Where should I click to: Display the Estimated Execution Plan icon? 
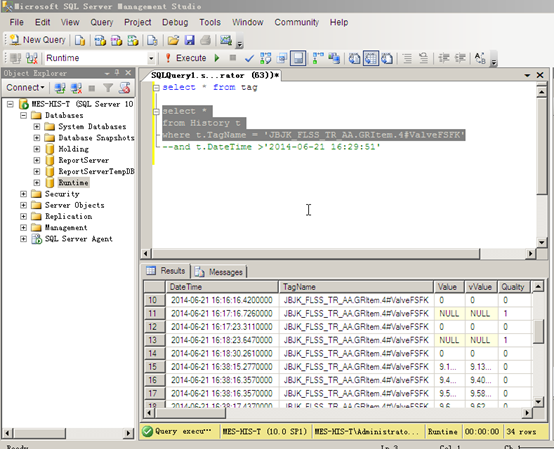(x=265, y=58)
